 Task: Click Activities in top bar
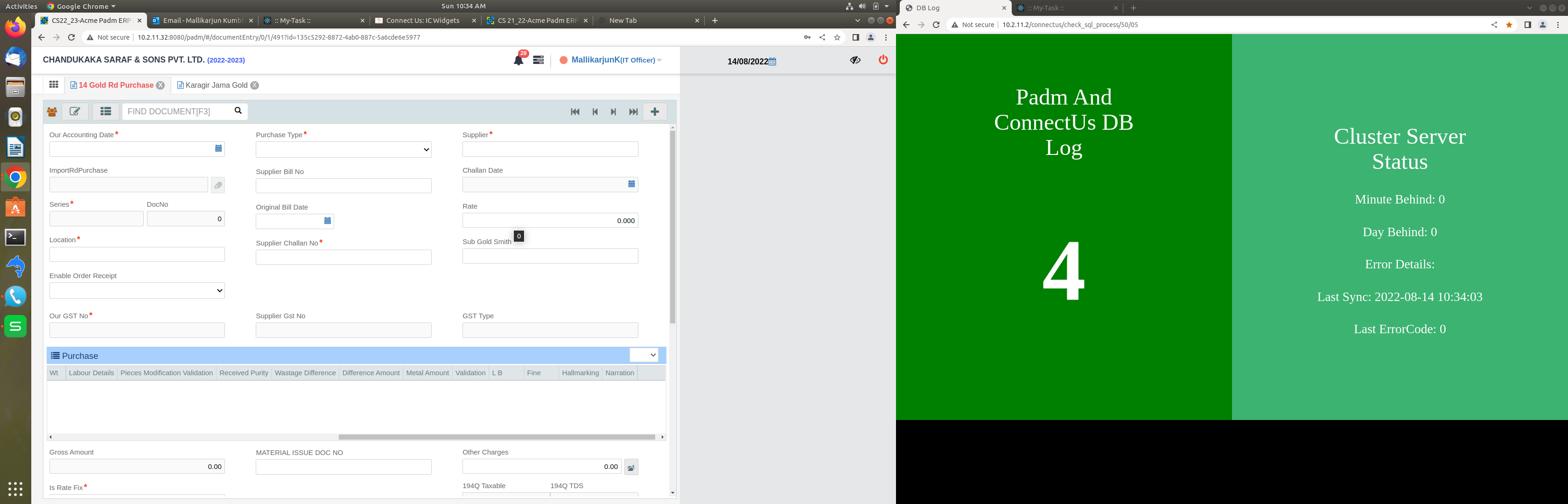point(21,6)
